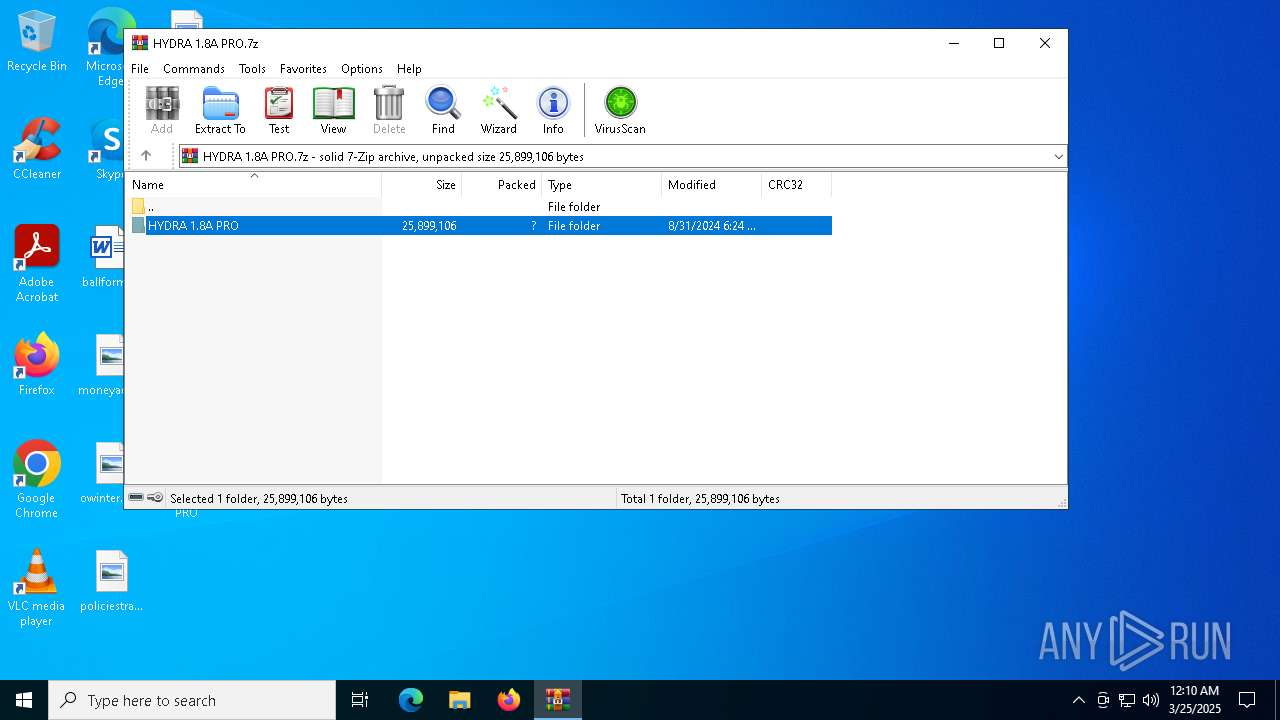The image size is (1280, 720).
Task: Show hidden system tray icons
Action: [1078, 700]
